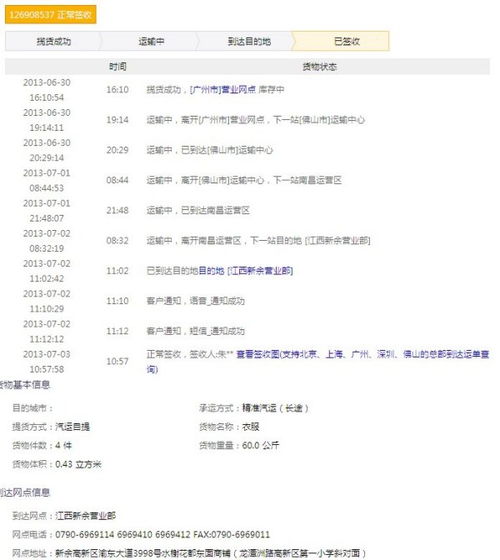Click status 客户通知，短信_通知成功
500x560 pixels.
pyautogui.click(x=196, y=331)
